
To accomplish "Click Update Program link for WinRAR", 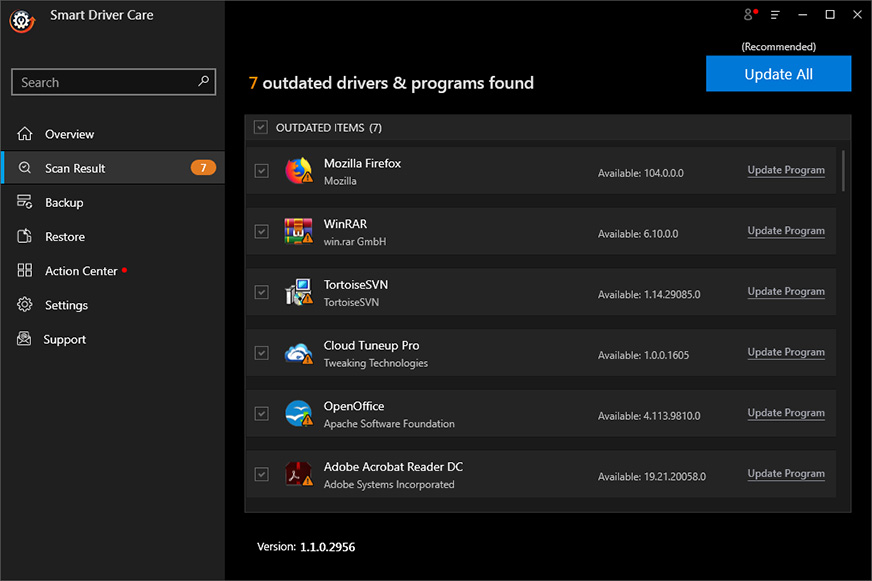I will [786, 230].
